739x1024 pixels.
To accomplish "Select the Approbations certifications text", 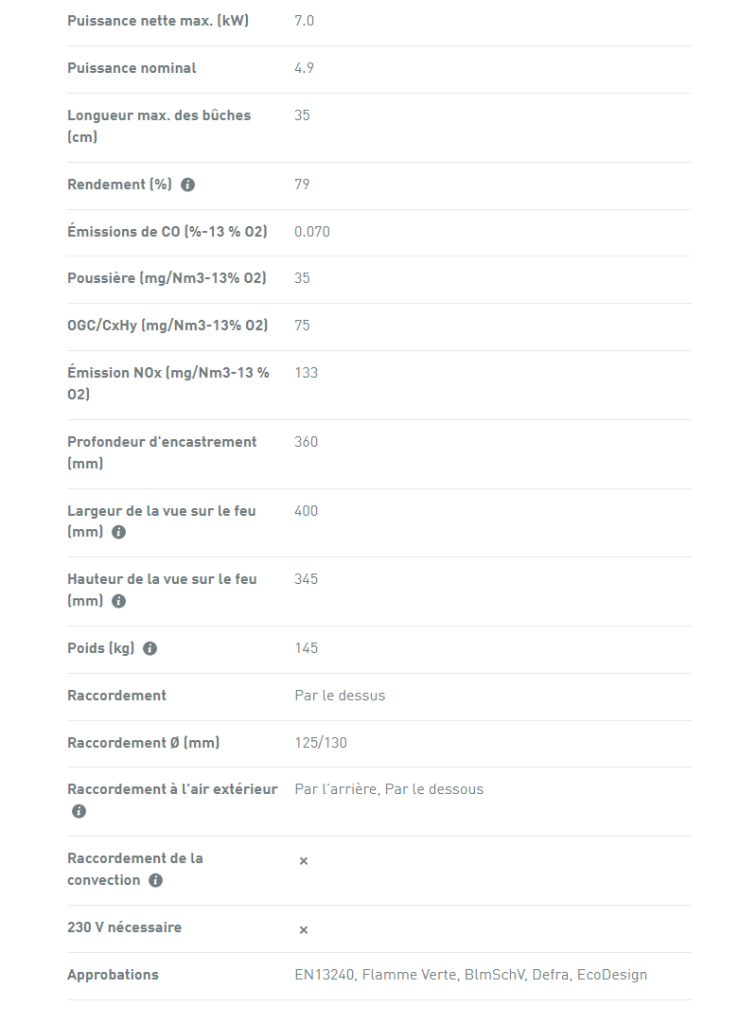I will (x=471, y=974).
